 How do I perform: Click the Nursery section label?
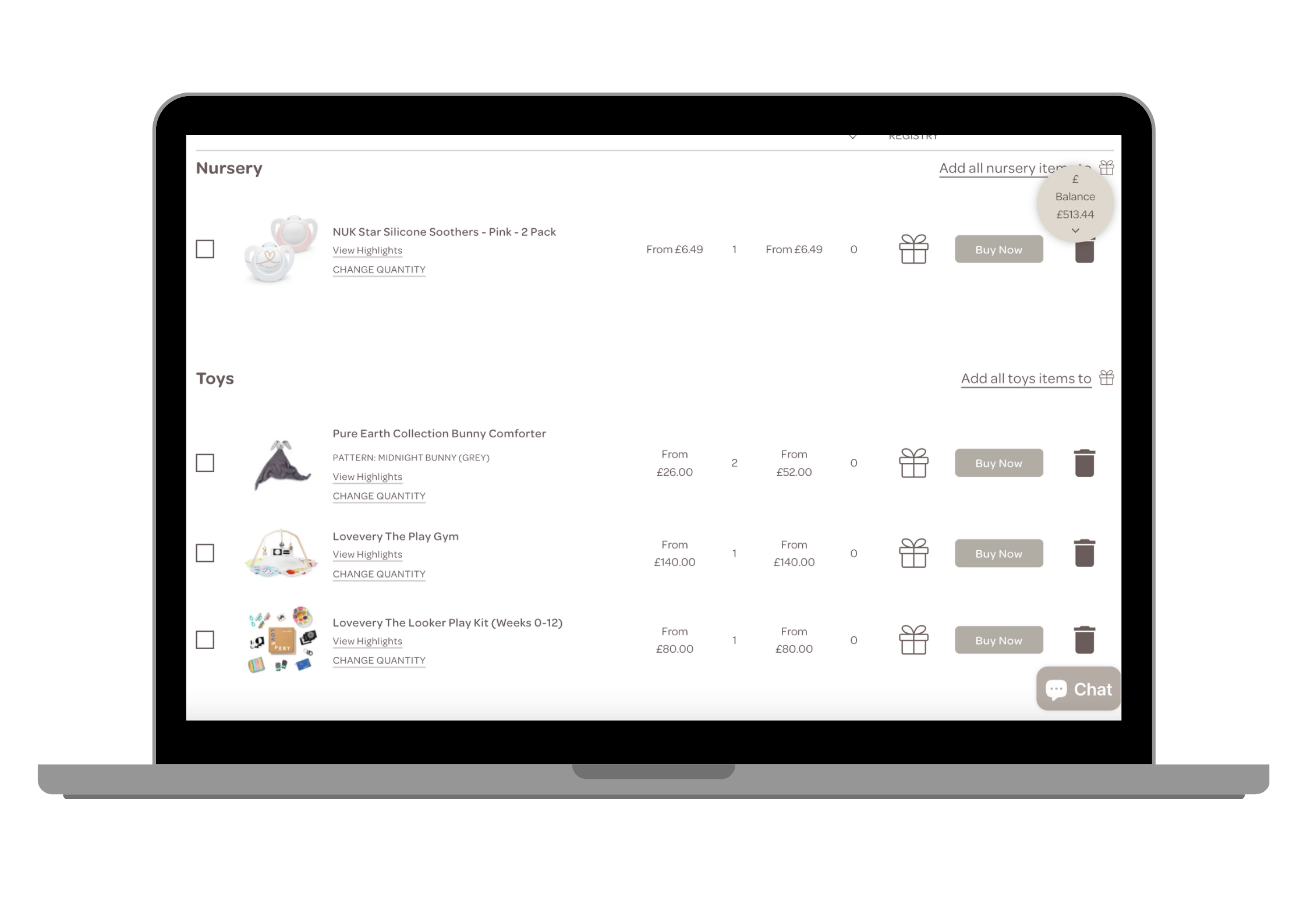pyautogui.click(x=230, y=167)
